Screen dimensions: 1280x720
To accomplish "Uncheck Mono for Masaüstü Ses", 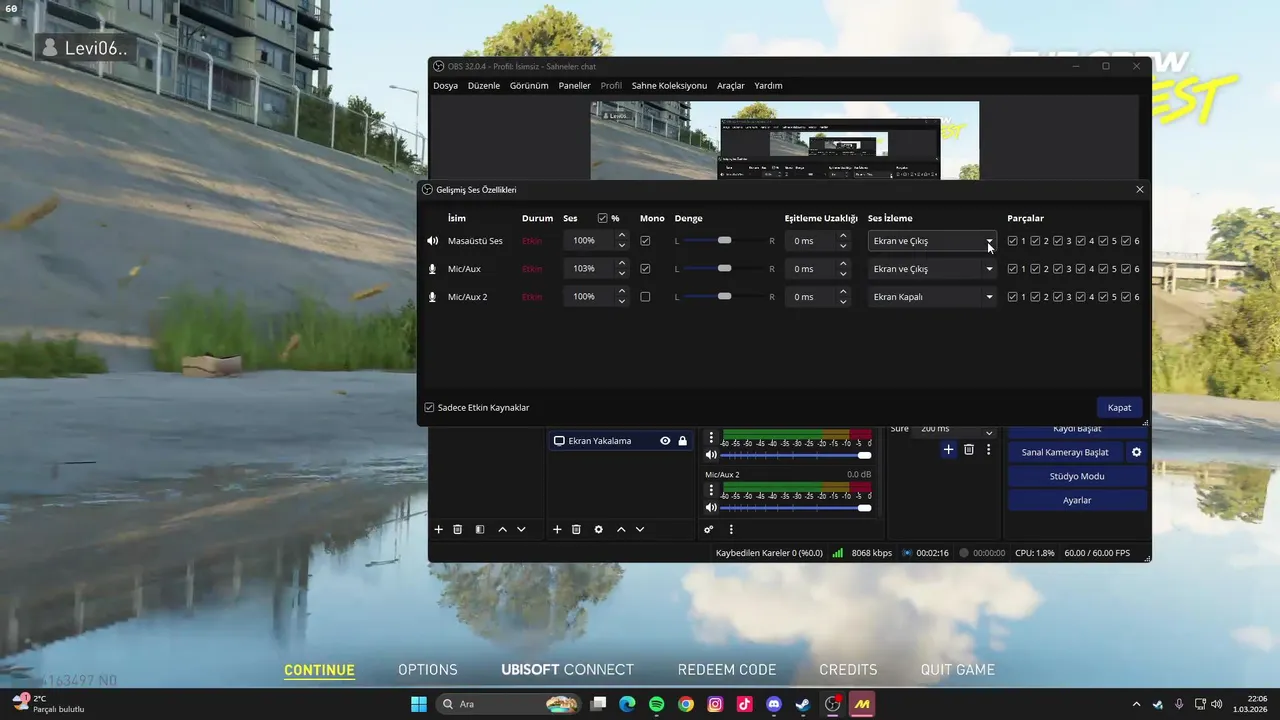I will coord(645,241).
